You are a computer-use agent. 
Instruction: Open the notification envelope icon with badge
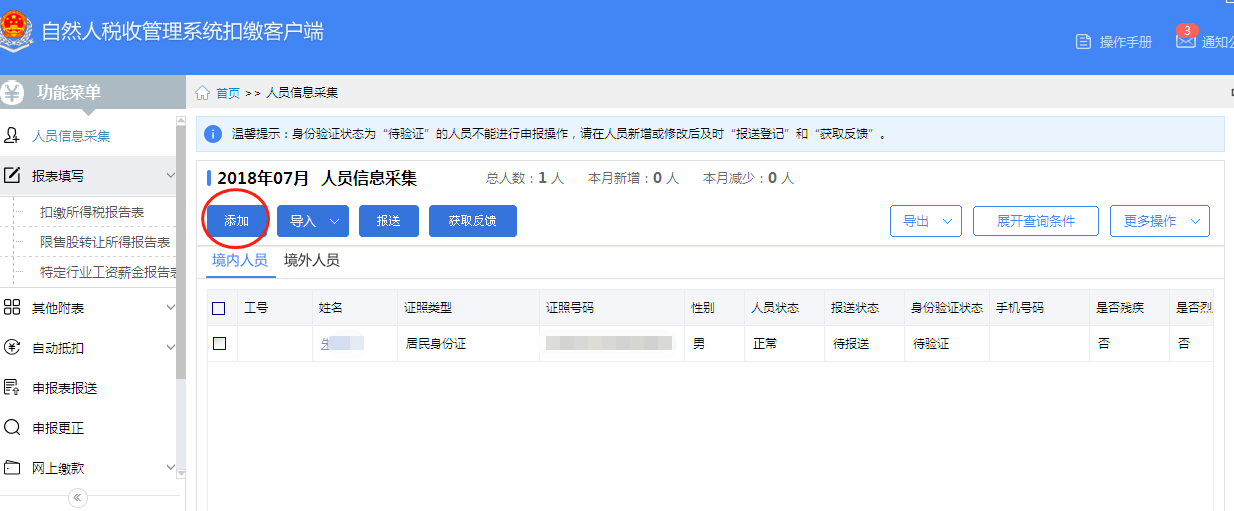pos(1186,40)
